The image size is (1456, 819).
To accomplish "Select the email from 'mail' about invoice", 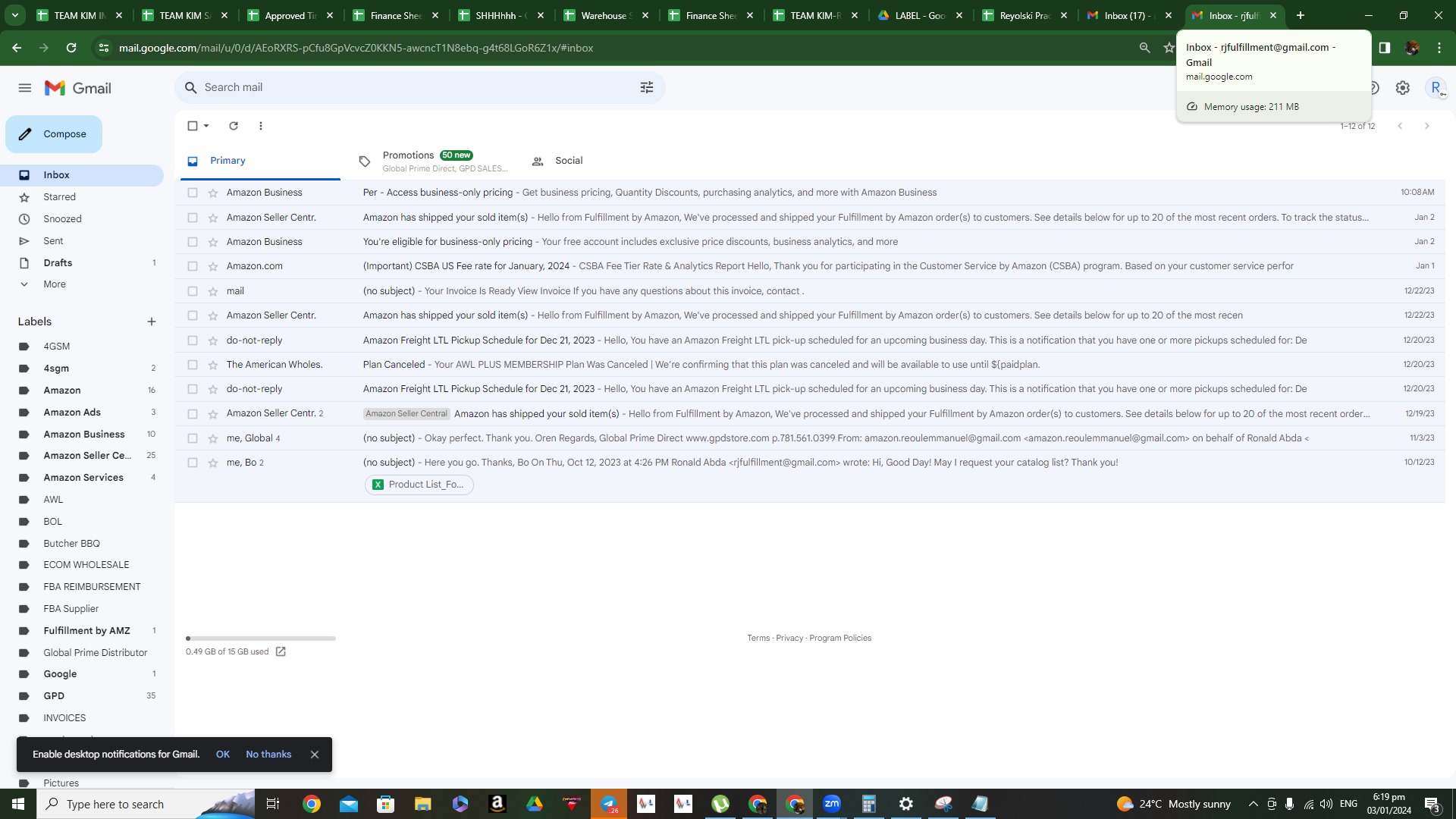I will point(193,291).
